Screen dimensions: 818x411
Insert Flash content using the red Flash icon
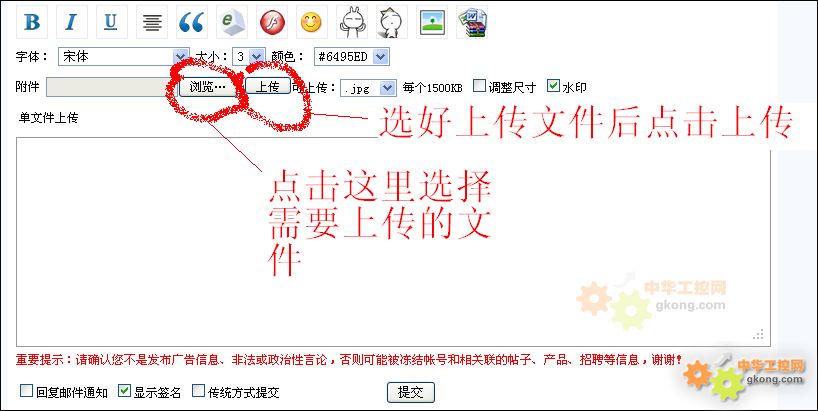(x=272, y=22)
